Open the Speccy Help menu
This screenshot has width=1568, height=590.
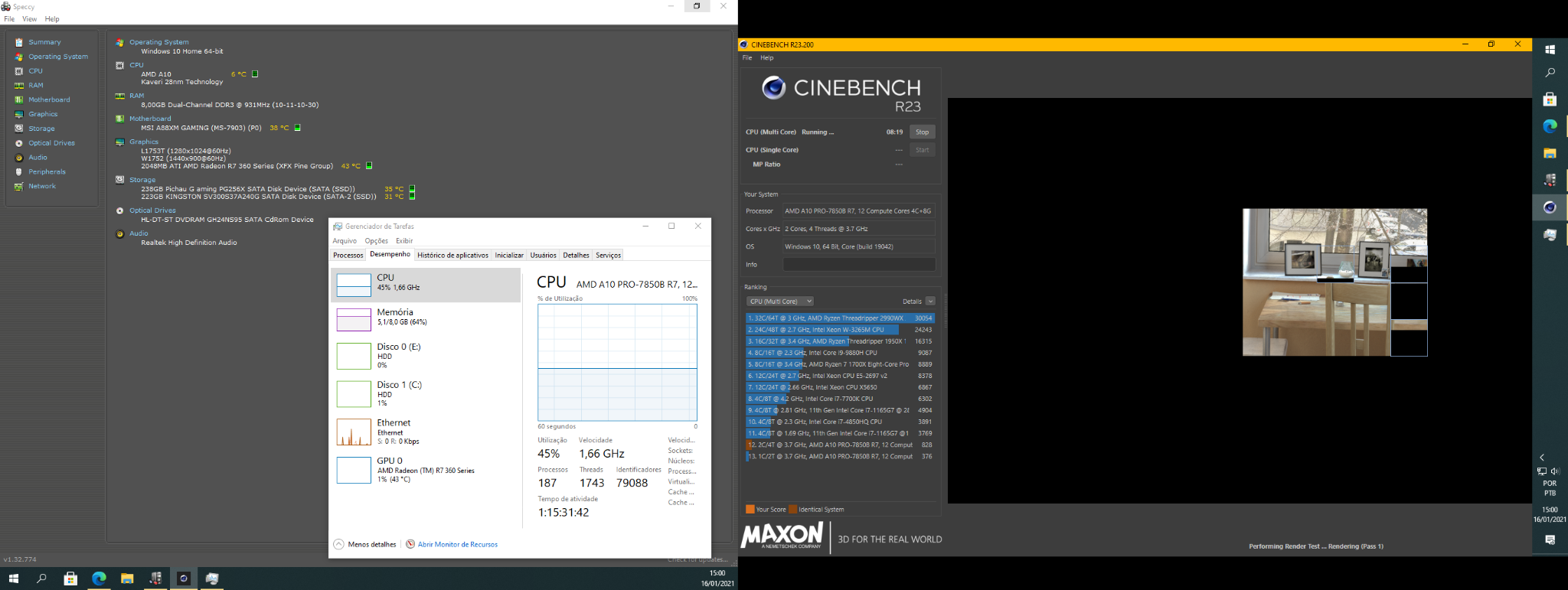[52, 19]
